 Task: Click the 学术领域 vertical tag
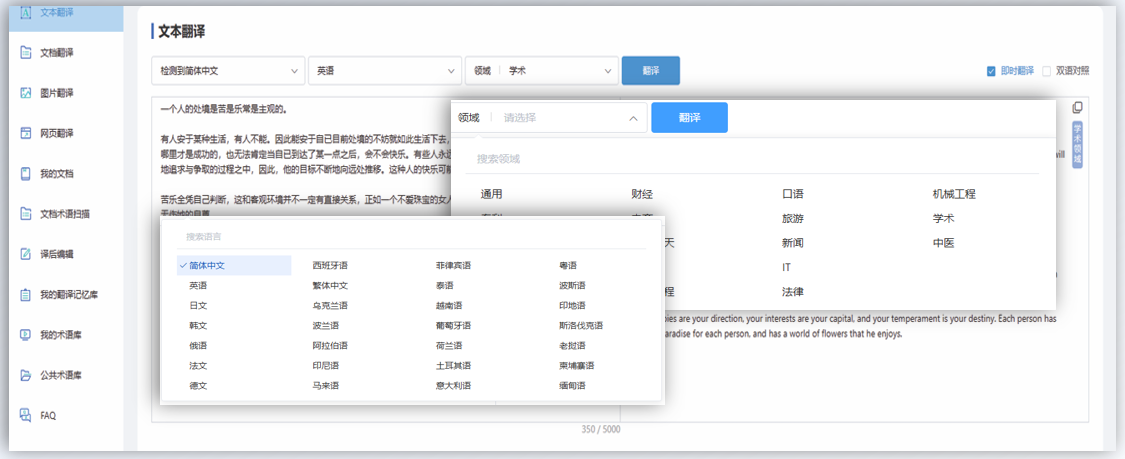click(1077, 145)
